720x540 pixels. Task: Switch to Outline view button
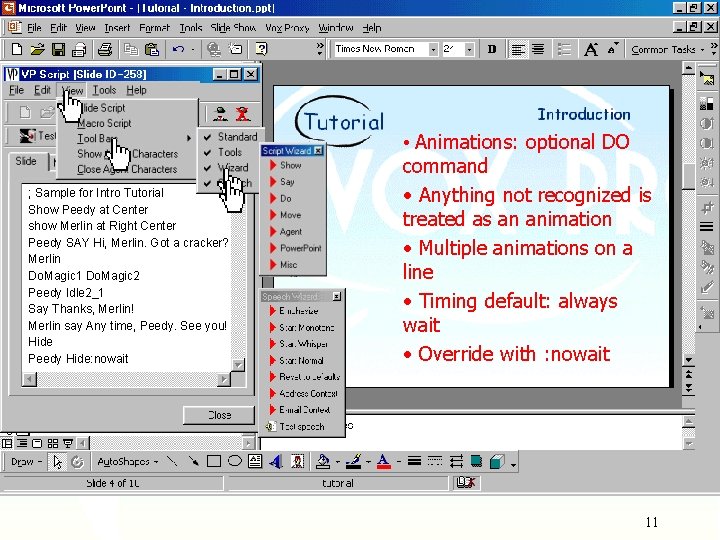[x=22, y=444]
